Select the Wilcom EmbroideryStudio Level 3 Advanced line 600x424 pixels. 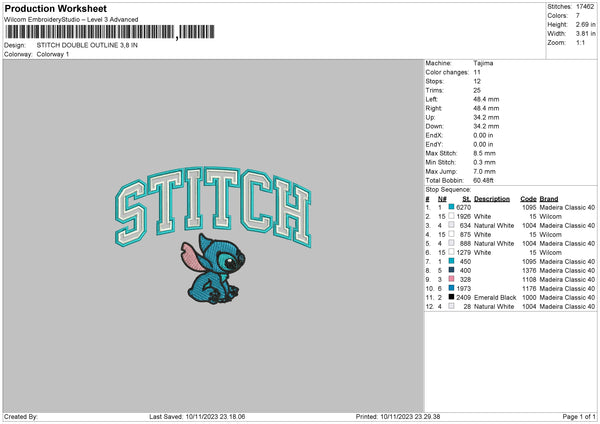pos(71,20)
